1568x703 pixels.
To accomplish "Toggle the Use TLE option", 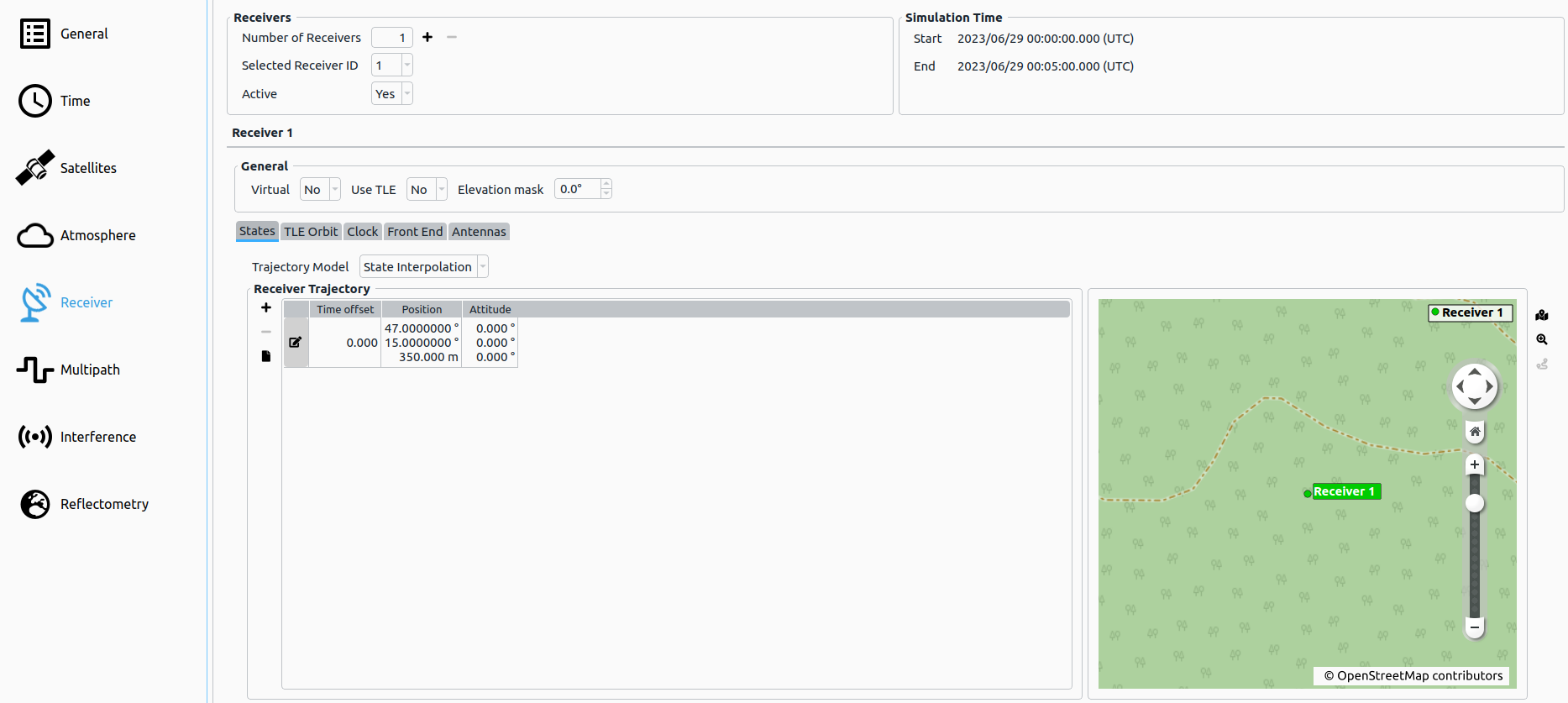I will [427, 190].
